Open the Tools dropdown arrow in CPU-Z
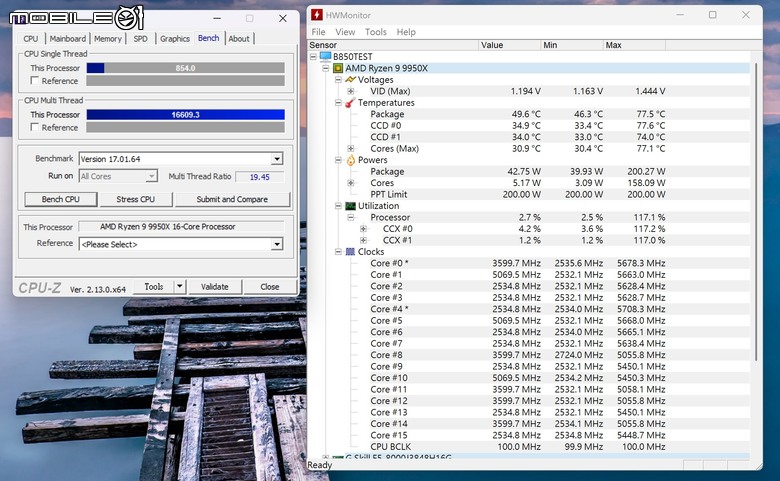 (180, 287)
